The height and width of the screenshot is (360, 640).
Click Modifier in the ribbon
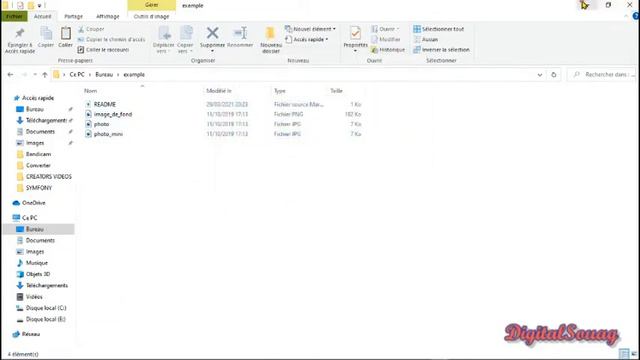tap(386, 40)
